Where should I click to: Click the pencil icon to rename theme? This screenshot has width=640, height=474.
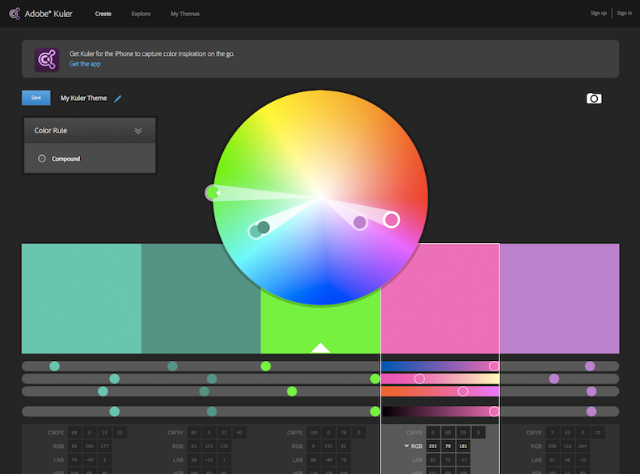118,98
